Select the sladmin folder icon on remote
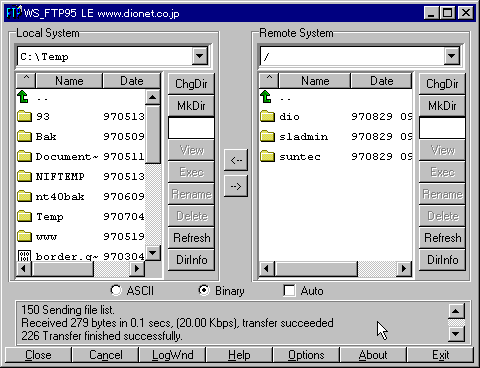The width and height of the screenshot is (480, 368). (x=267, y=136)
